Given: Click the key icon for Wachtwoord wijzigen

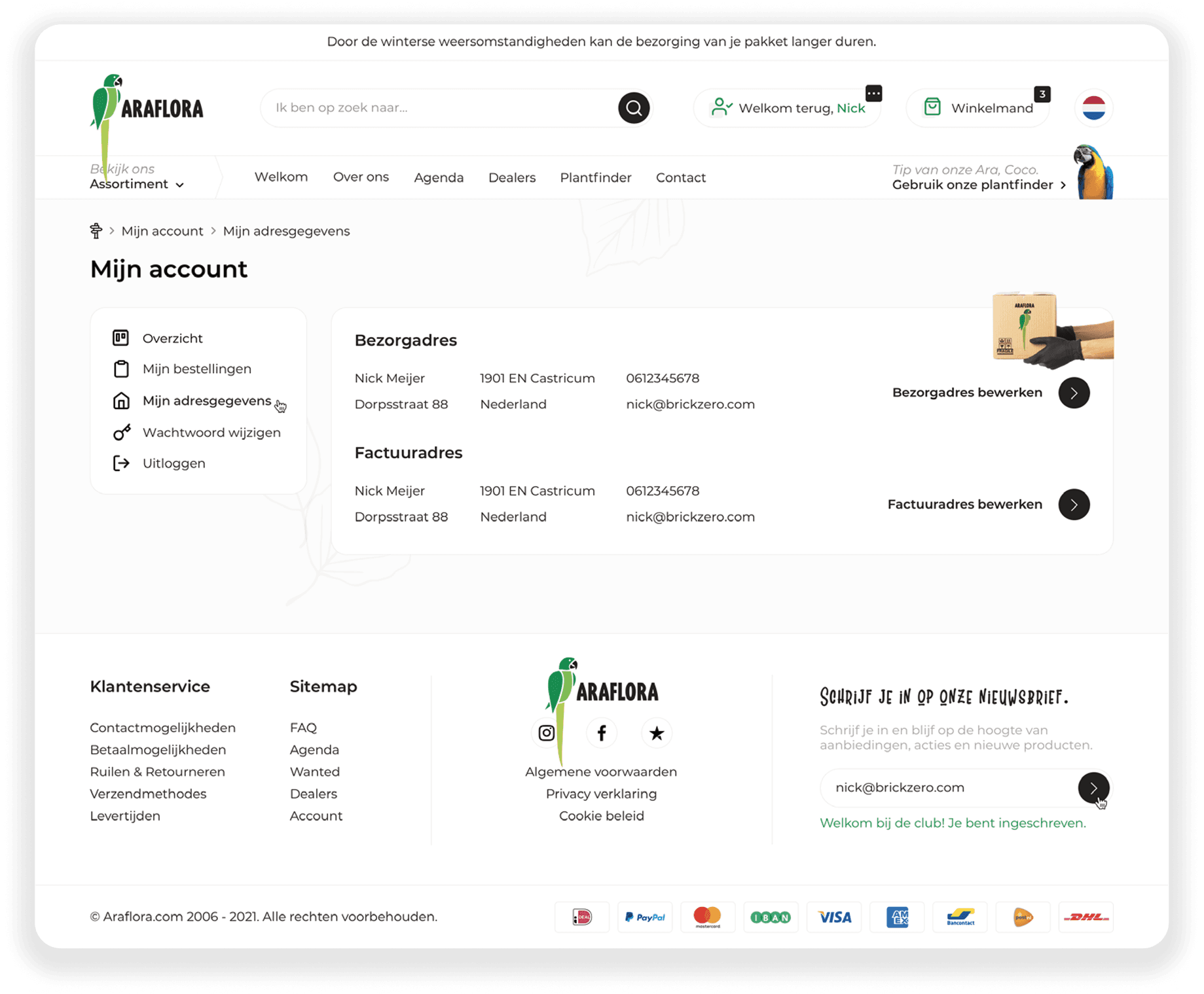Looking at the screenshot, I should click(122, 433).
